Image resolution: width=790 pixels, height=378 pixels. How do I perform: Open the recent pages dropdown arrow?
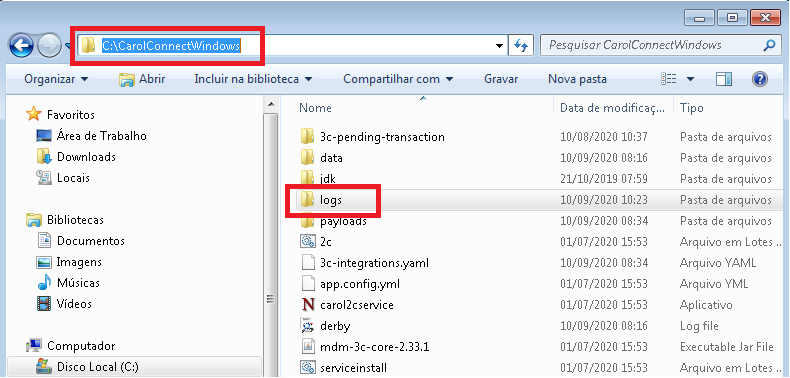click(x=68, y=47)
